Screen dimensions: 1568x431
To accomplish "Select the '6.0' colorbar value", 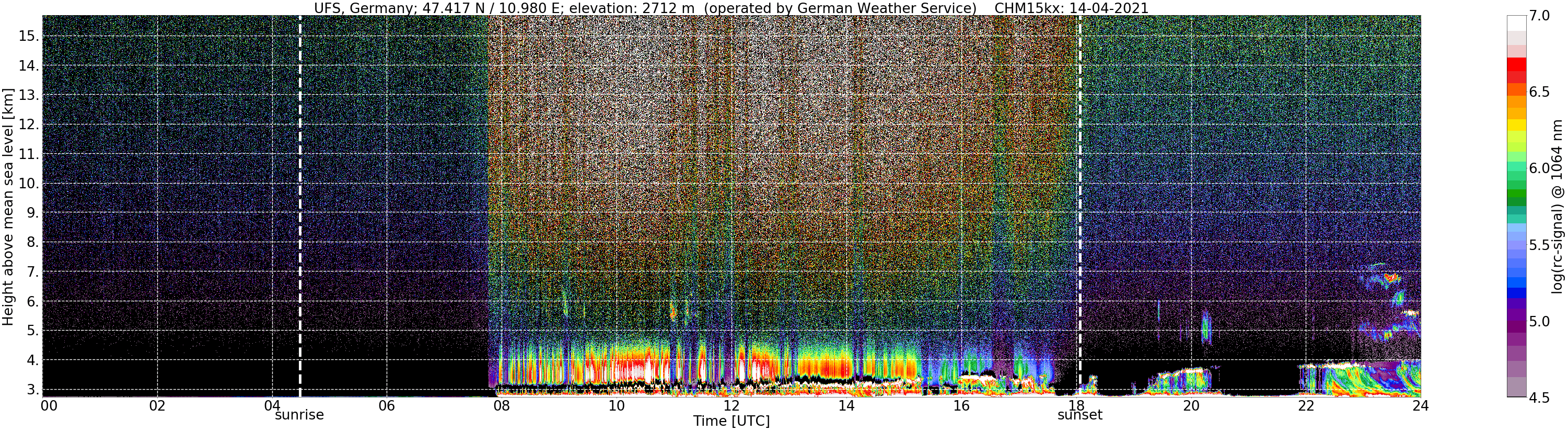I will coord(1539,168).
